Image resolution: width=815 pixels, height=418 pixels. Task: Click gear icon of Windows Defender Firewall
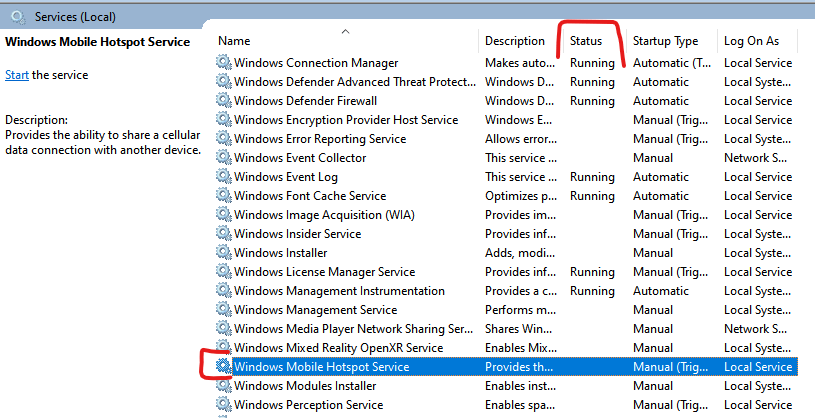(x=224, y=100)
